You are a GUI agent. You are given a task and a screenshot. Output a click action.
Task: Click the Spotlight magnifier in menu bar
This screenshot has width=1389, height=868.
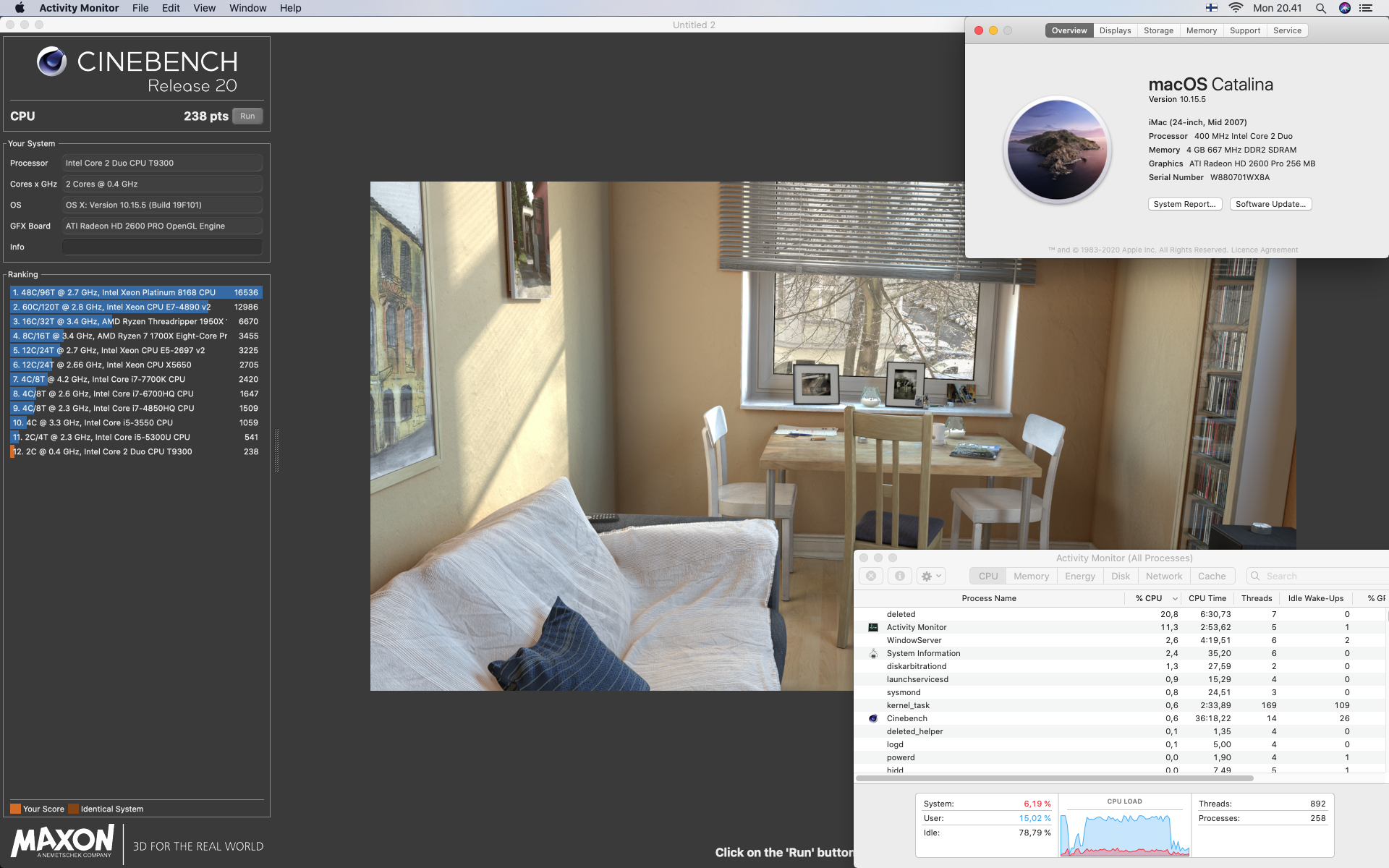click(x=1320, y=8)
